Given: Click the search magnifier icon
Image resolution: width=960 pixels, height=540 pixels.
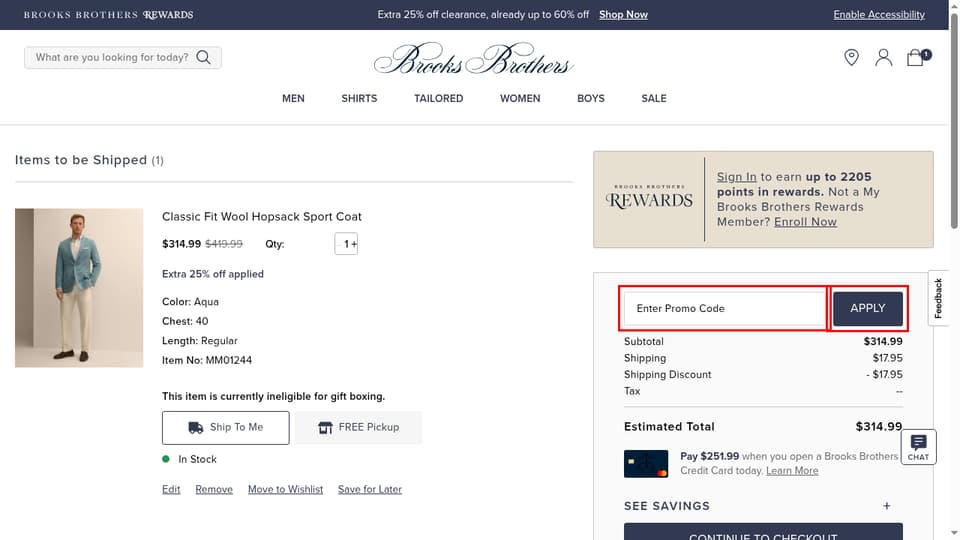Looking at the screenshot, I should [203, 58].
